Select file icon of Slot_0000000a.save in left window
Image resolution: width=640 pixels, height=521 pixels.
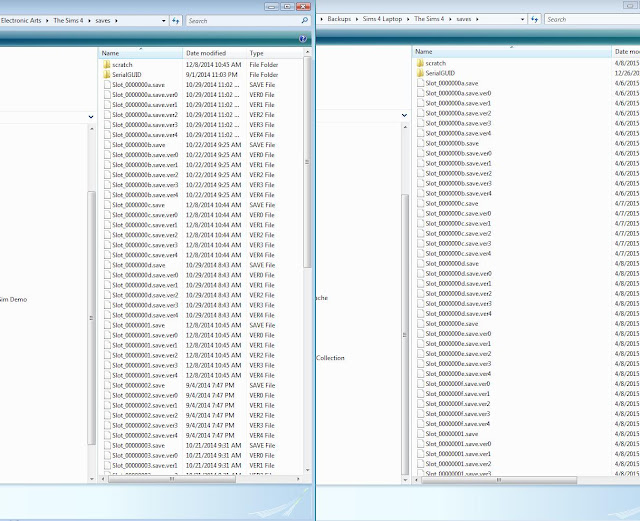[107, 85]
